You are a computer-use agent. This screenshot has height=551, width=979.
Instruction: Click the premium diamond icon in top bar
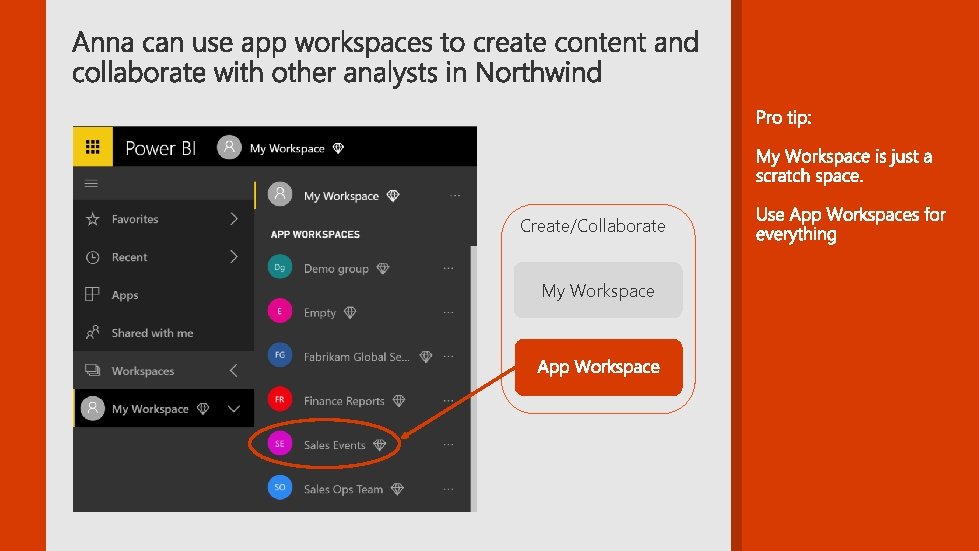(338, 149)
